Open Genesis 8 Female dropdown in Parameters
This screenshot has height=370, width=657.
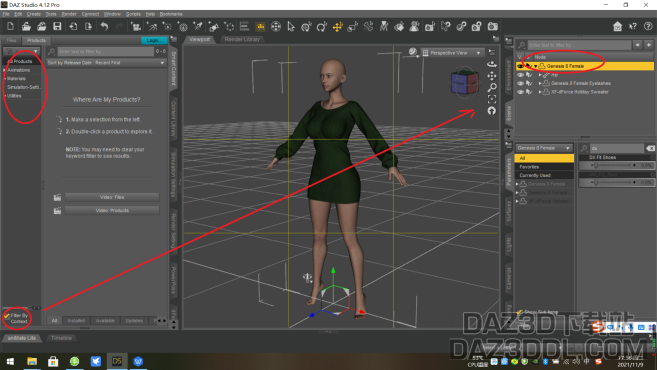pos(544,148)
